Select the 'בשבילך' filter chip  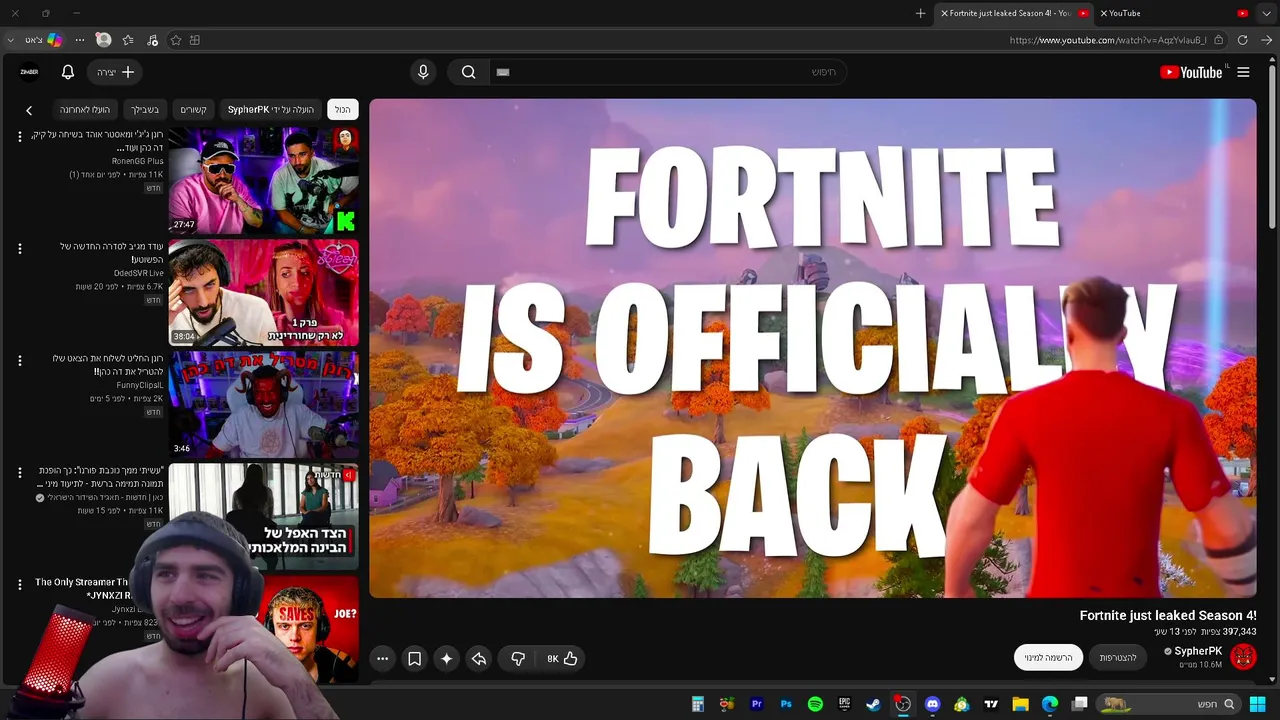click(144, 109)
